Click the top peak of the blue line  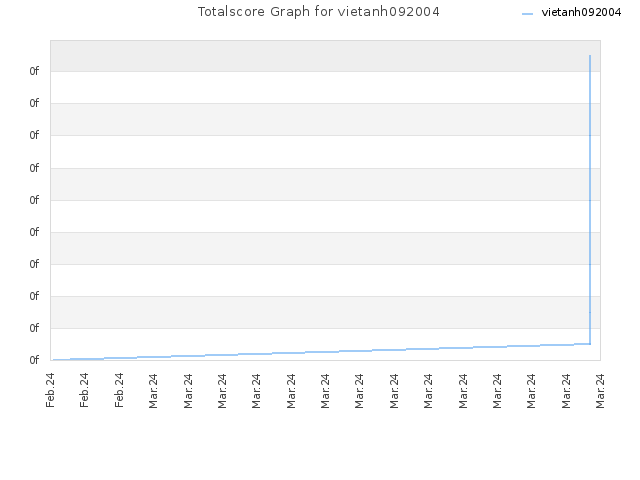[590, 56]
